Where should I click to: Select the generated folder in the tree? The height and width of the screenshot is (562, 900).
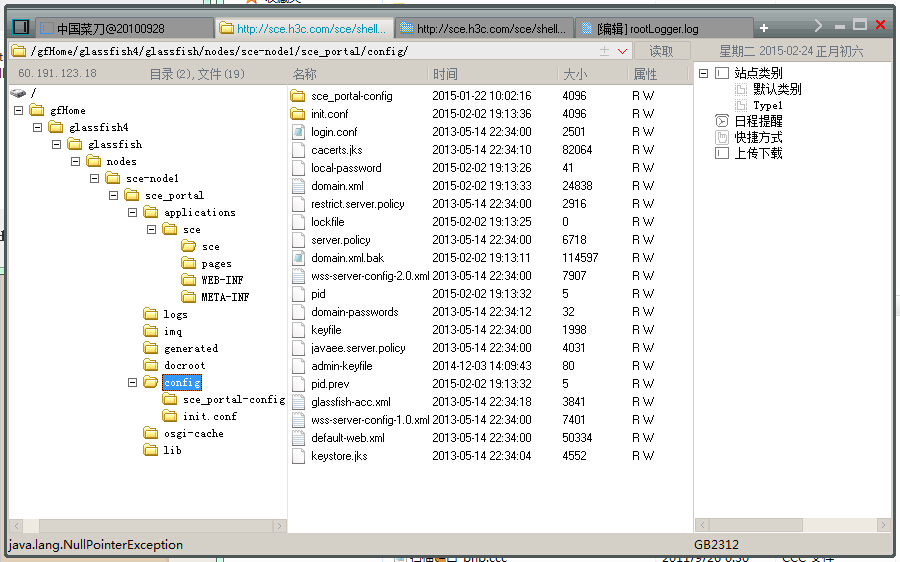click(191, 348)
